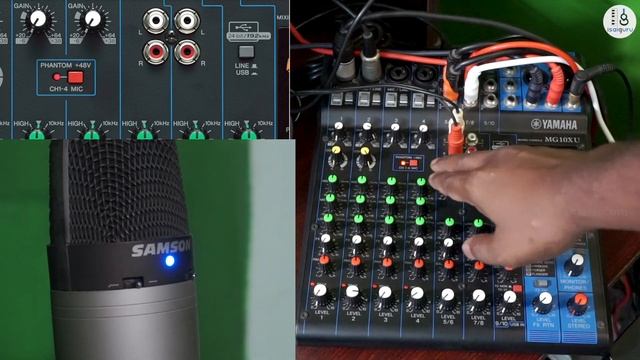
Task: Click the FX on/off button above FX RTN knob
Action: tap(541, 283)
